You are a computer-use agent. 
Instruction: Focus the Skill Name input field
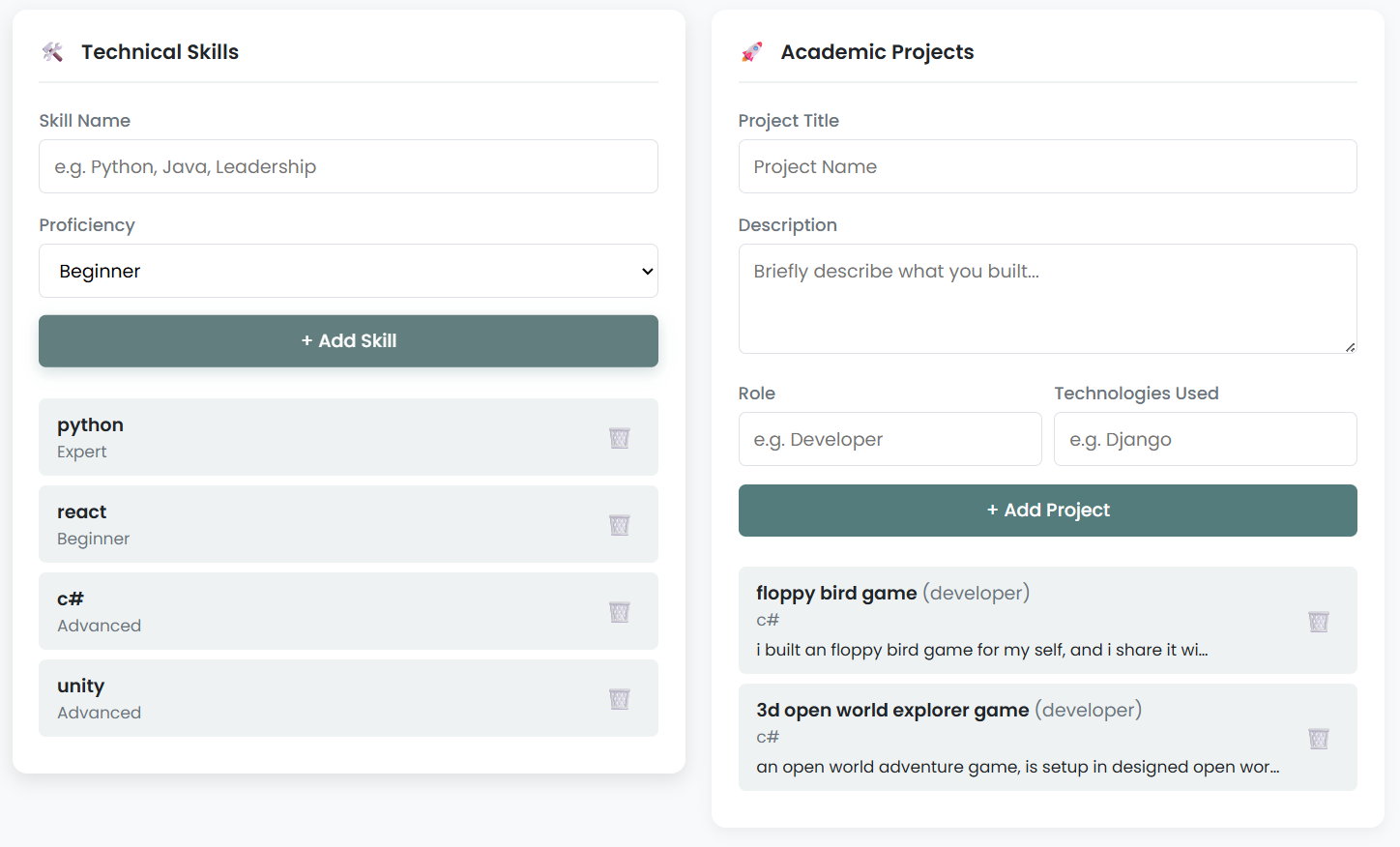[348, 166]
